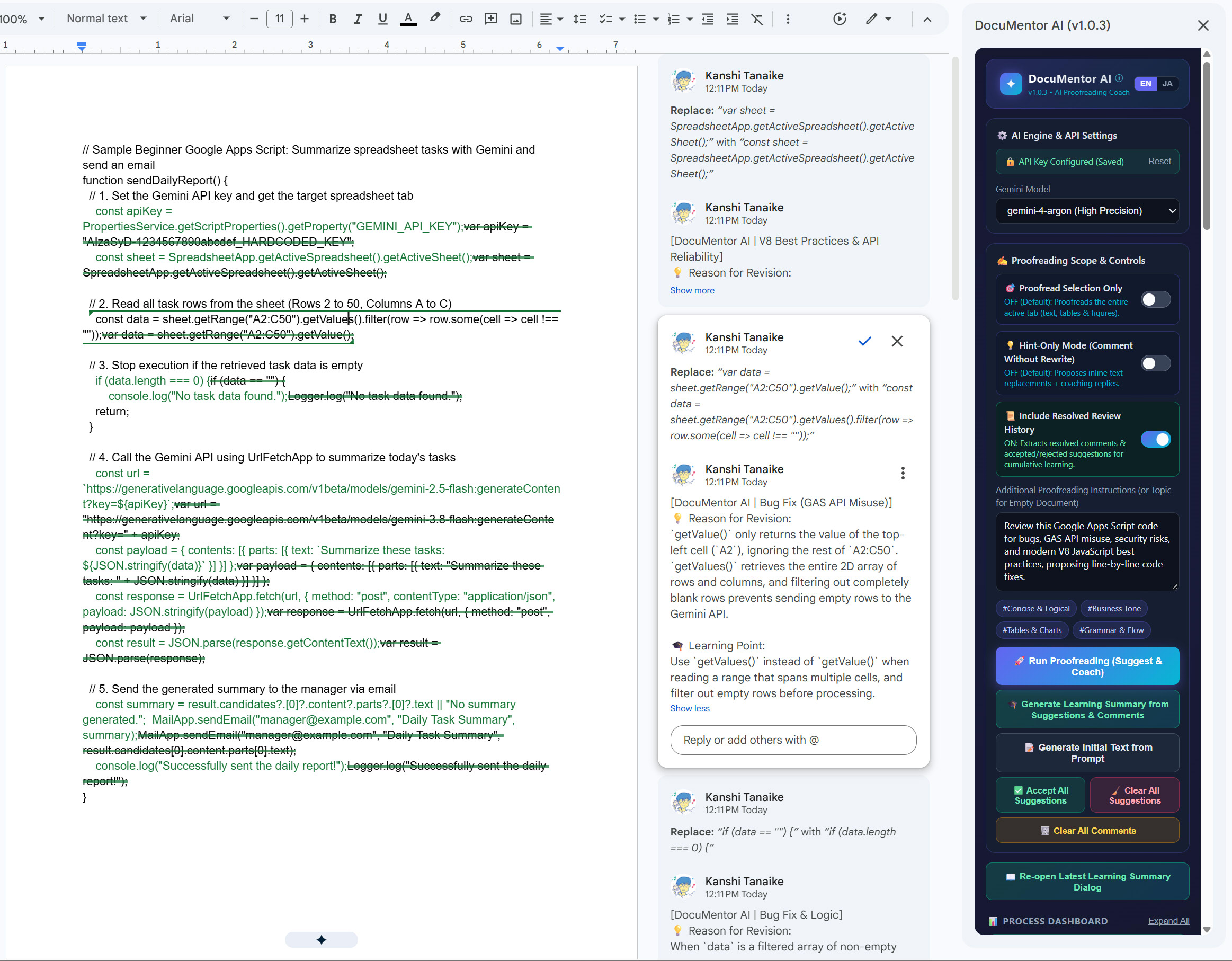
Task: Click Accept All Suggestions button
Action: pyautogui.click(x=1040, y=795)
